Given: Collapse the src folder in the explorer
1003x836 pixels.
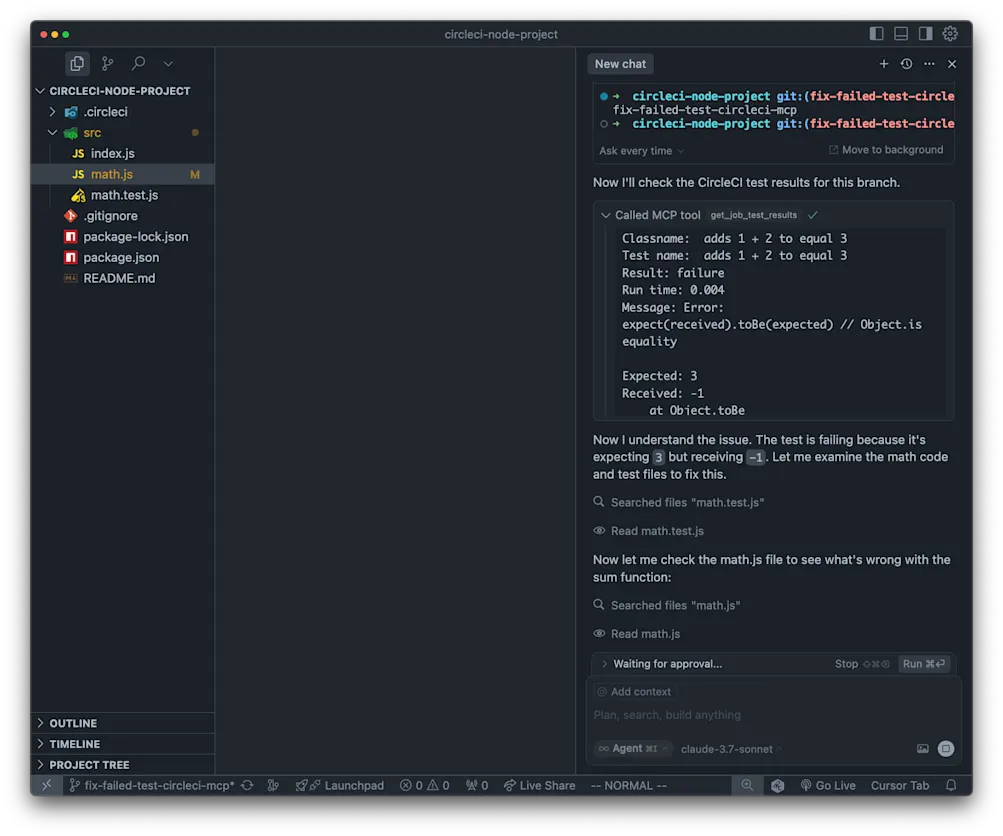Looking at the screenshot, I should click(52, 132).
